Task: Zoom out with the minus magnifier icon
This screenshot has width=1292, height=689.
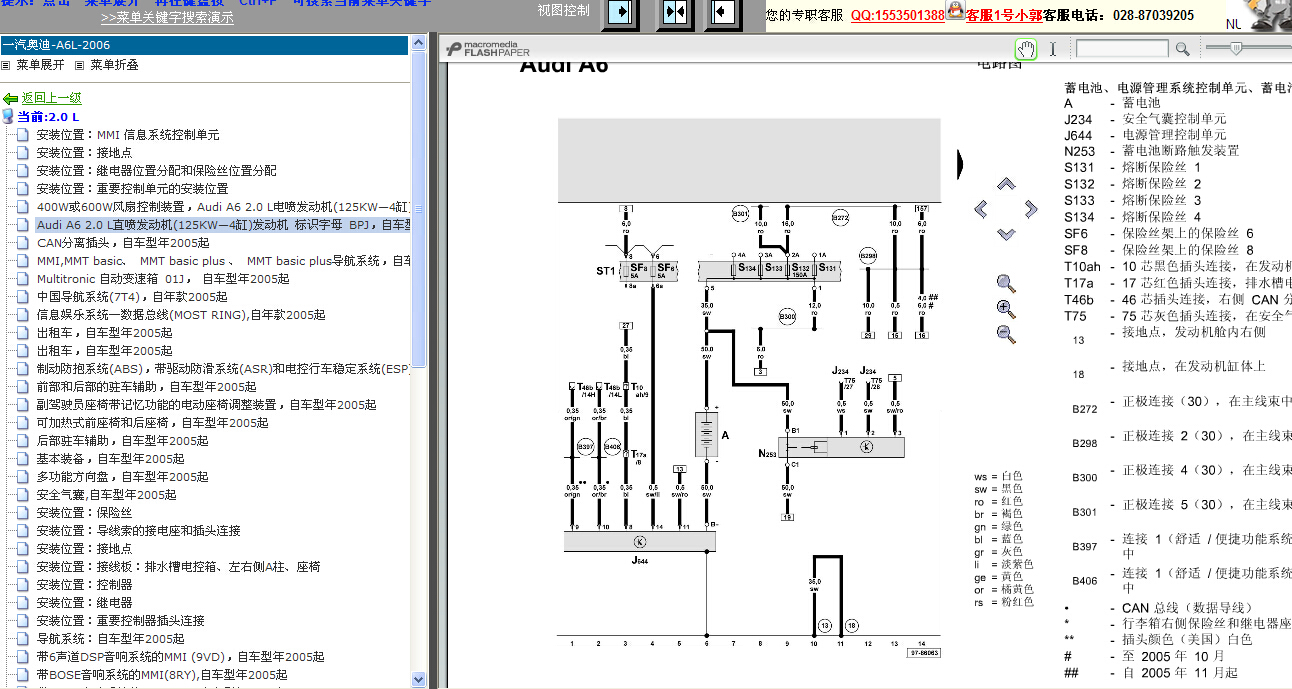Action: click(1007, 334)
